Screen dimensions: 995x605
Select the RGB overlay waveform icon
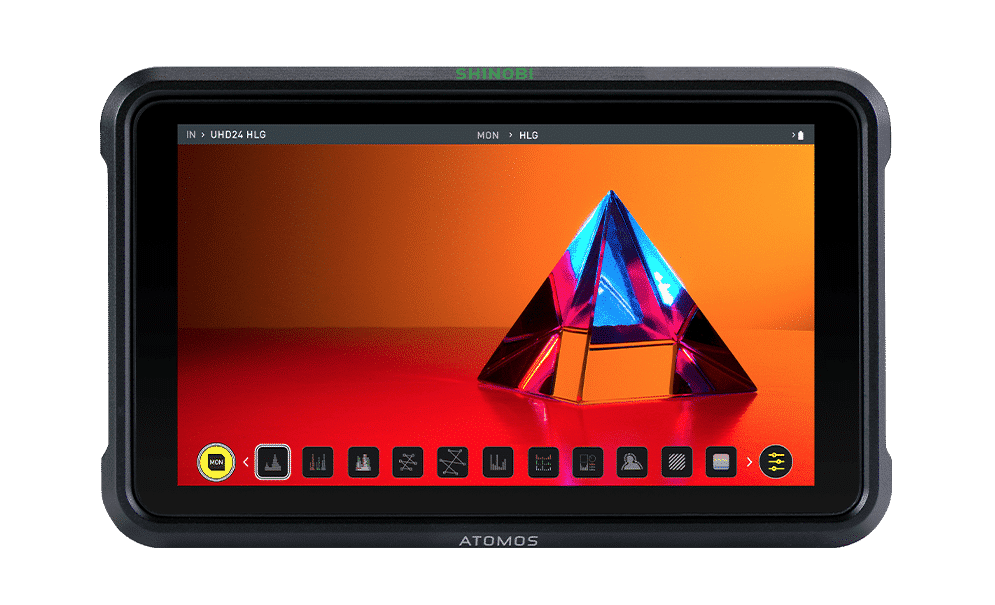pos(363,462)
